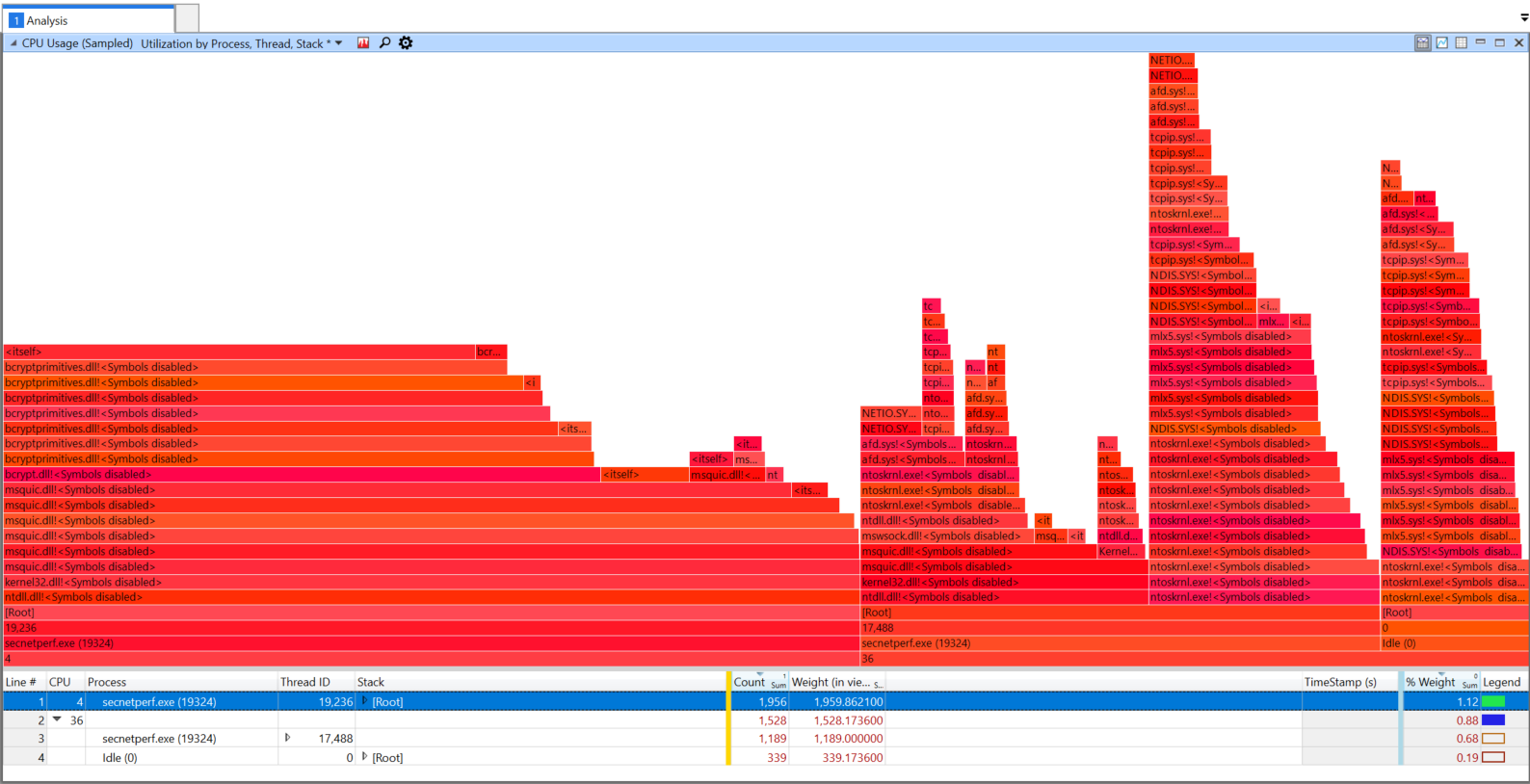1530x784 pixels.
Task: Switch to table only display icon
Action: (x=1462, y=43)
